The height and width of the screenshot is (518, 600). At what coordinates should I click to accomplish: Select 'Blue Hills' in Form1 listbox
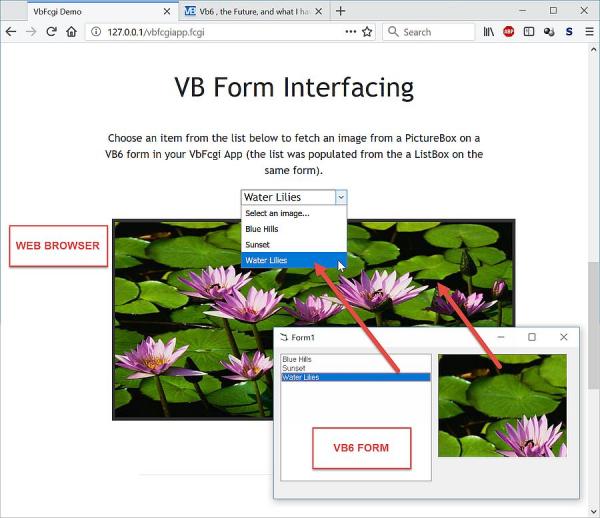356,359
